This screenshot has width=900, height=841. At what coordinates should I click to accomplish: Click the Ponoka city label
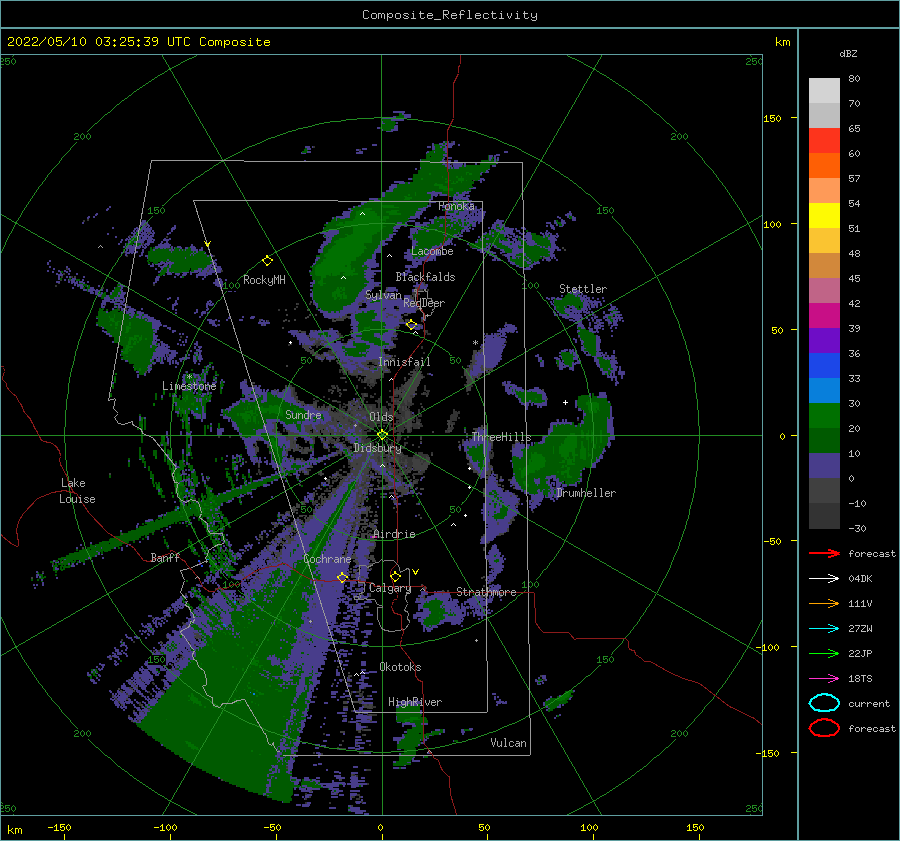pyautogui.click(x=456, y=206)
